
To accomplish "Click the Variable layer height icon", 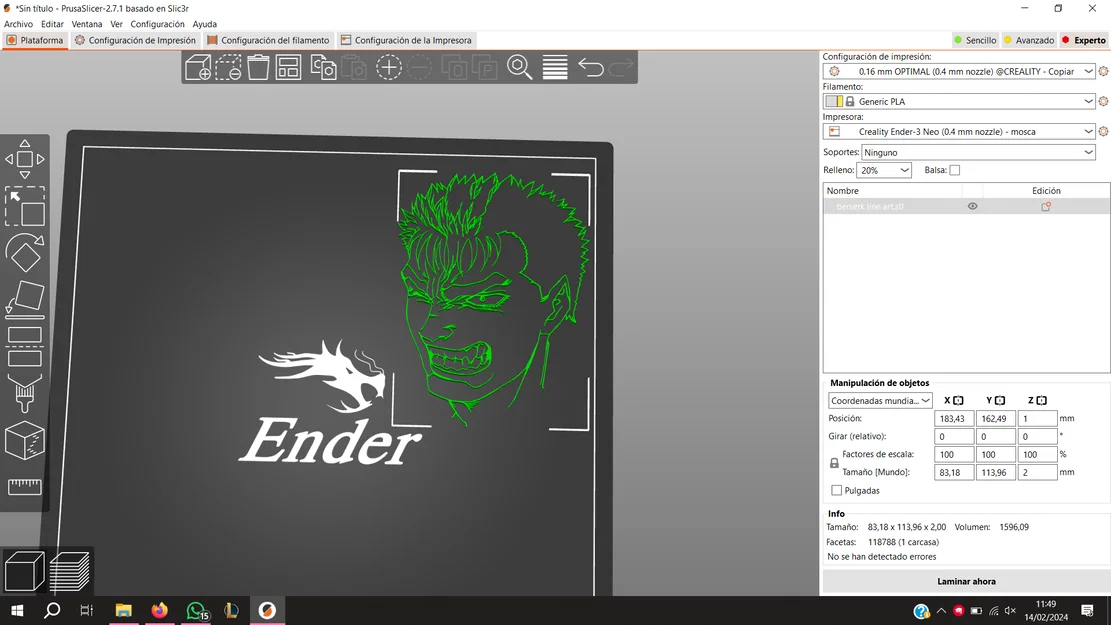I will click(x=555, y=67).
